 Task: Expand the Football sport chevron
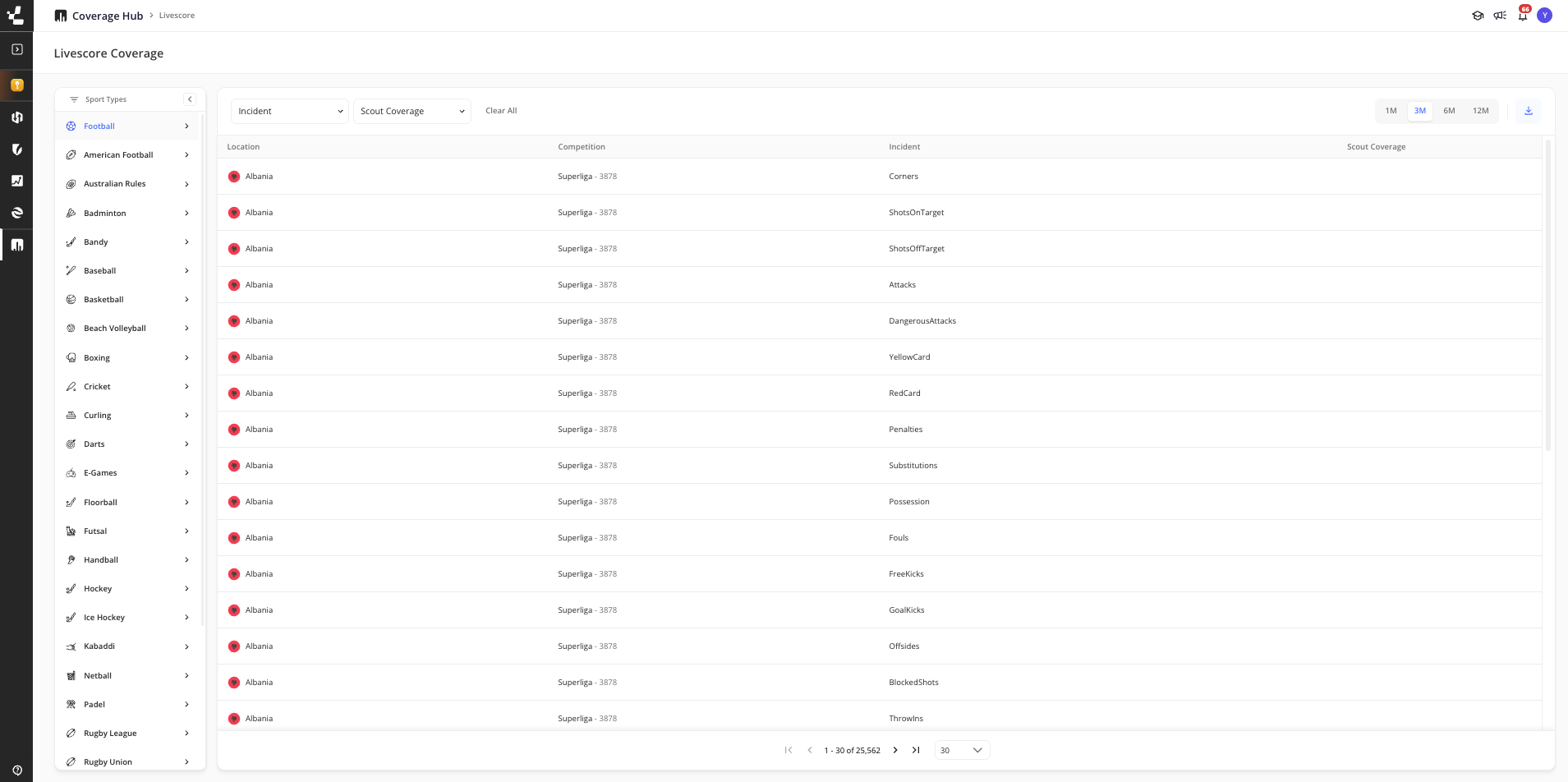187,126
